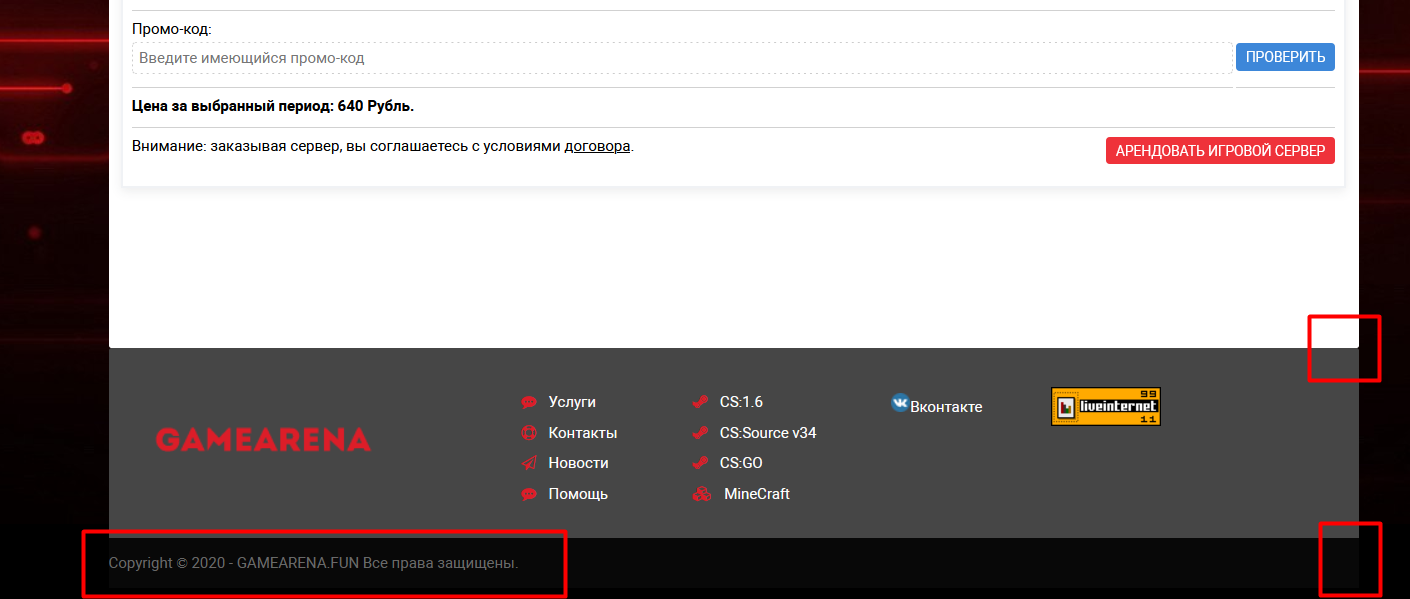This screenshot has height=599, width=1410.
Task: Open the Новости footer link
Action: (578, 463)
